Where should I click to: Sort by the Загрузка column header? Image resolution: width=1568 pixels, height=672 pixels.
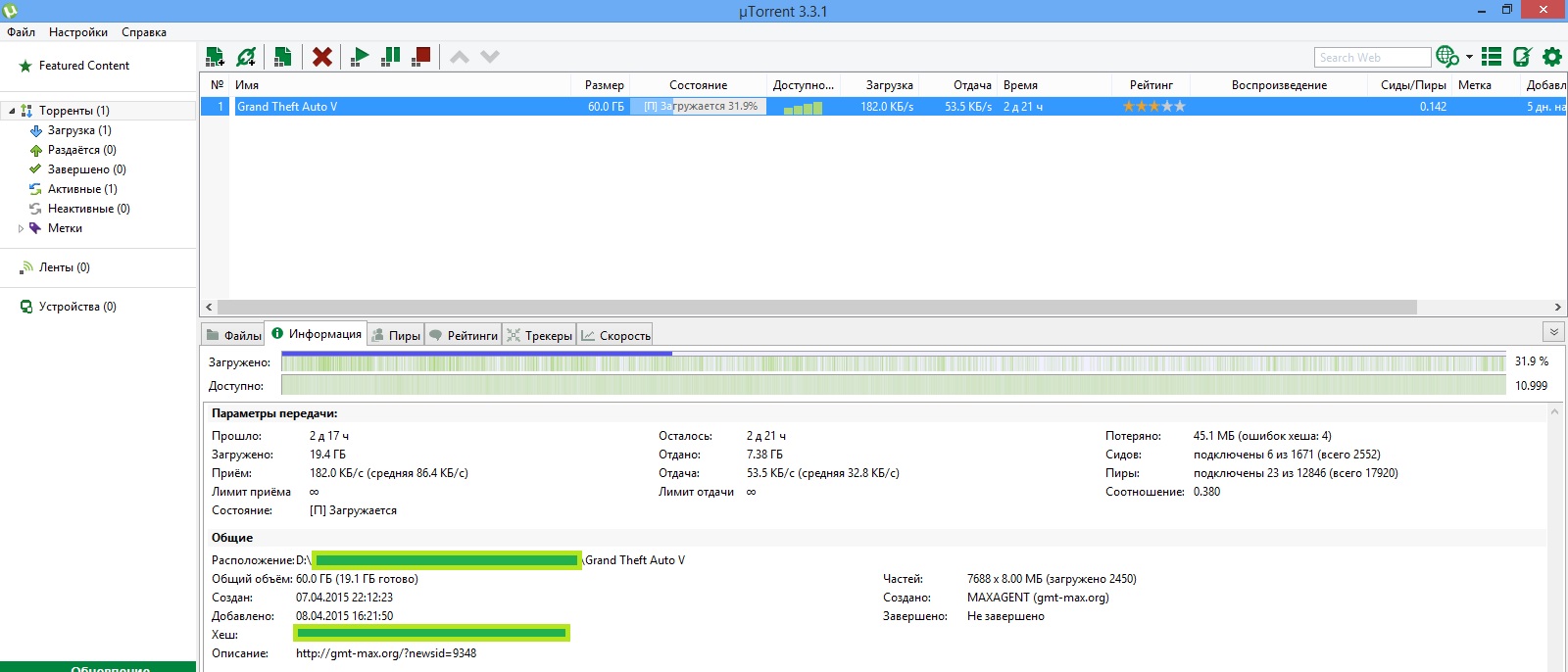pyautogui.click(x=879, y=85)
